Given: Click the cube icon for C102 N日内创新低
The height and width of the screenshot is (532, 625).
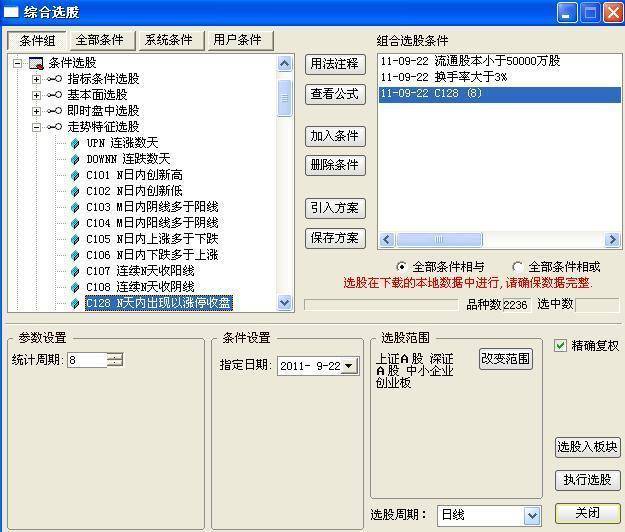Looking at the screenshot, I should coord(75,191).
